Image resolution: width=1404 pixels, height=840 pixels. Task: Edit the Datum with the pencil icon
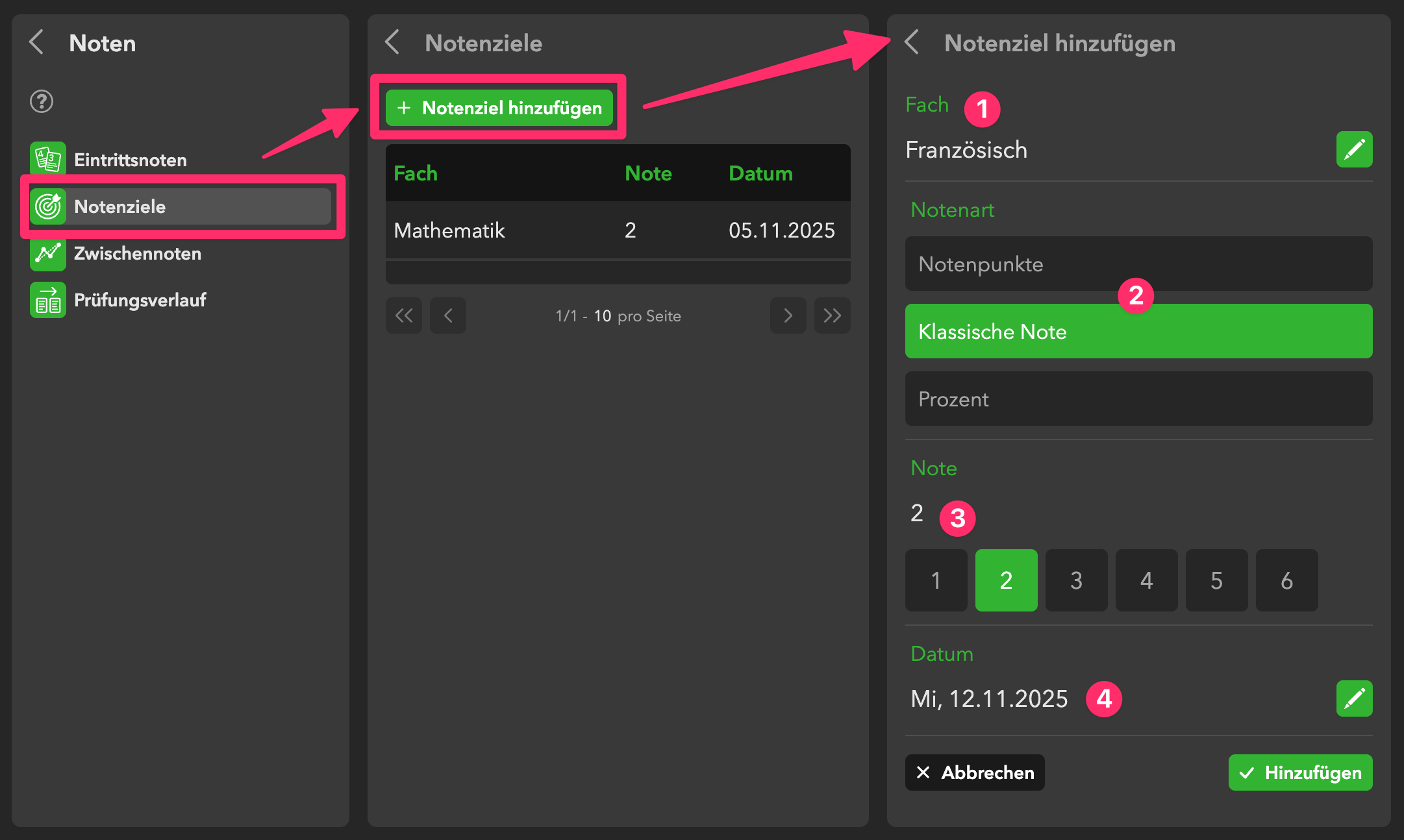pos(1354,698)
